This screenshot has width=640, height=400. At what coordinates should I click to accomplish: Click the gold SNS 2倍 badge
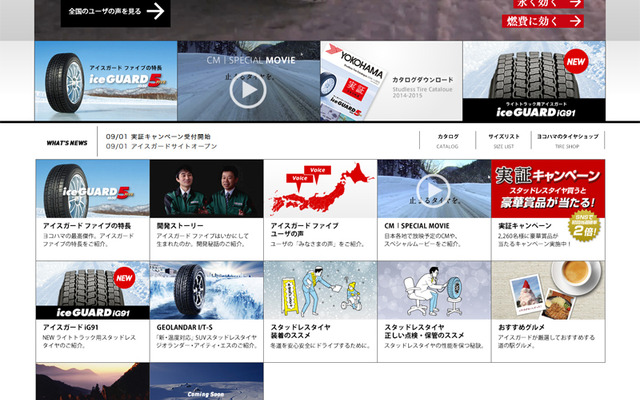tap(584, 226)
